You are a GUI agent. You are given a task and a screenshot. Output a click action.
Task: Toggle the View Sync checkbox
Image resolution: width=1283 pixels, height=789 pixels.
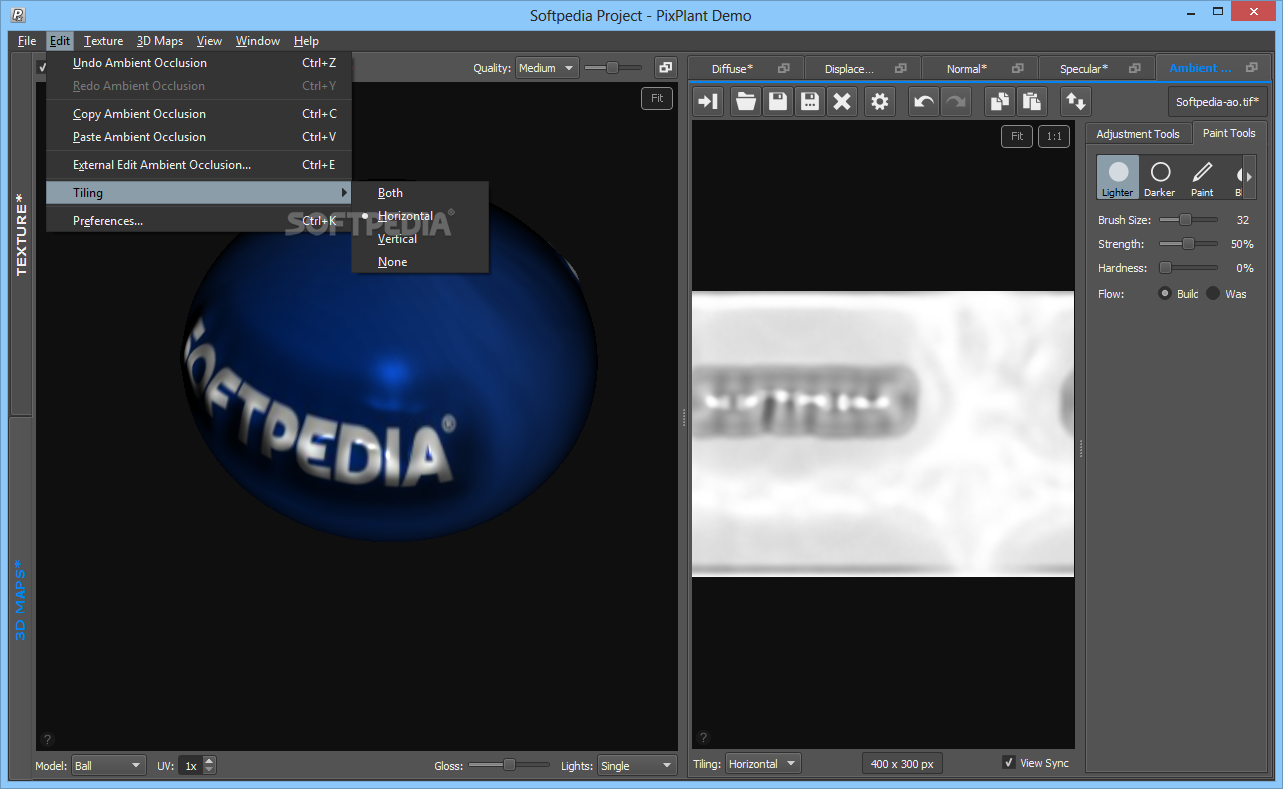(x=1009, y=763)
